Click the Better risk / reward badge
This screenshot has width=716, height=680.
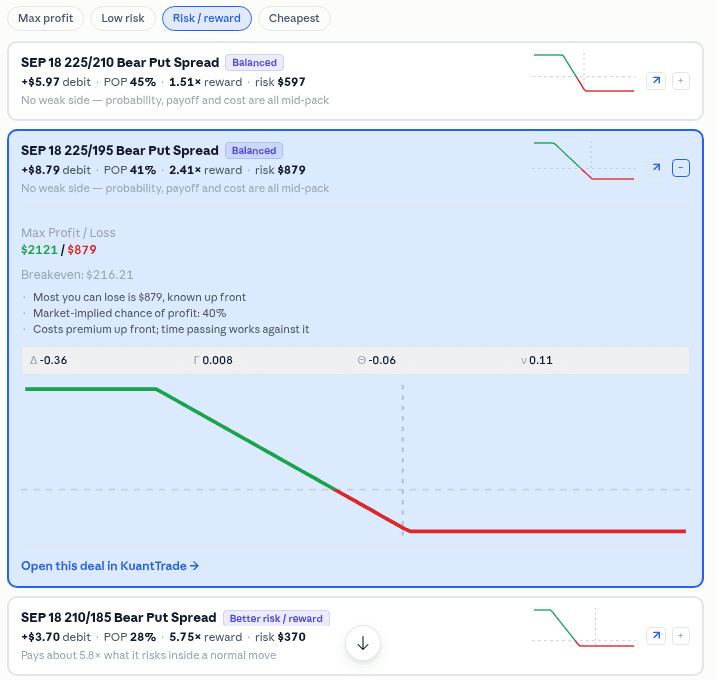click(x=276, y=618)
